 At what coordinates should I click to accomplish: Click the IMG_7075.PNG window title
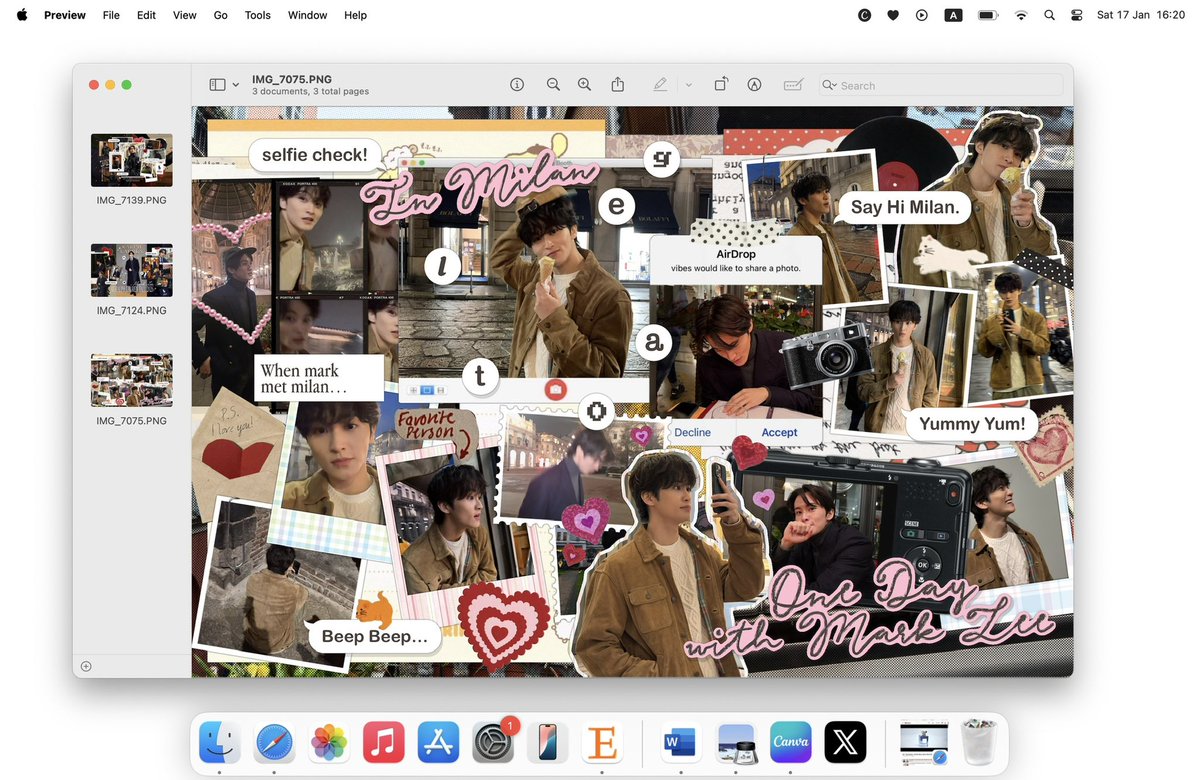click(x=292, y=79)
